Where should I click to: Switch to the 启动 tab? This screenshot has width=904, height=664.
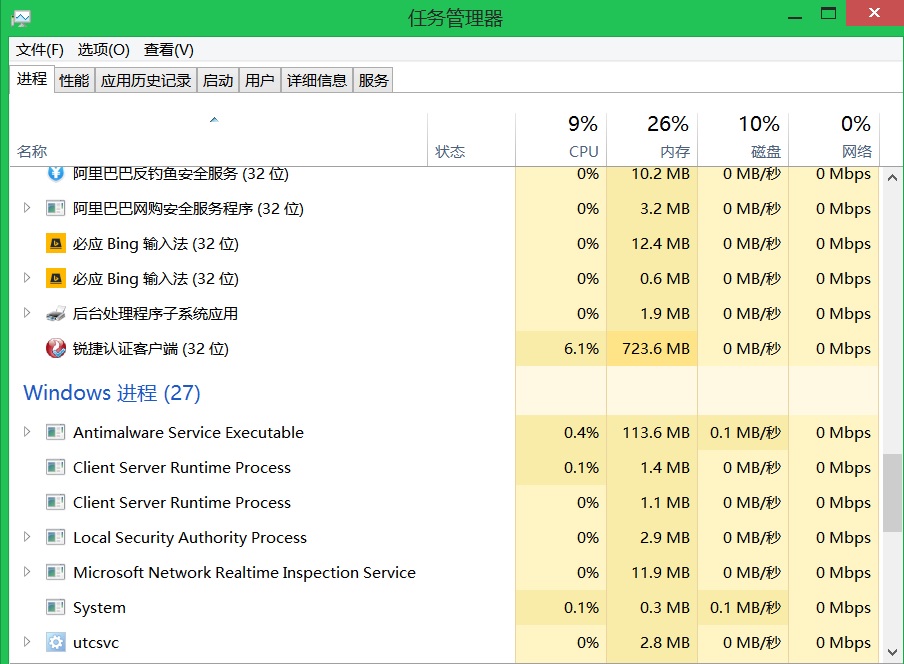tap(218, 81)
